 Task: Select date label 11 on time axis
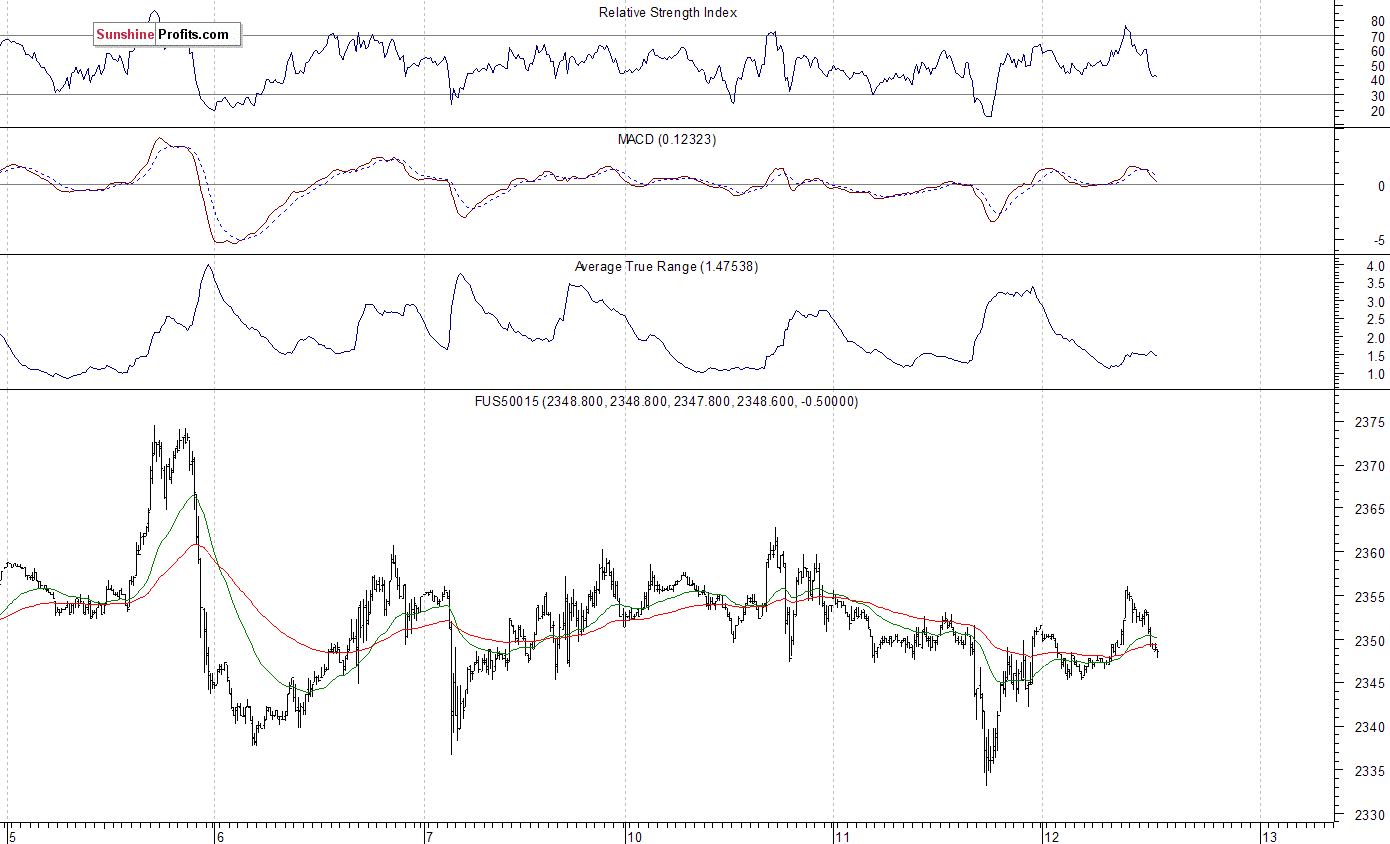tap(843, 836)
